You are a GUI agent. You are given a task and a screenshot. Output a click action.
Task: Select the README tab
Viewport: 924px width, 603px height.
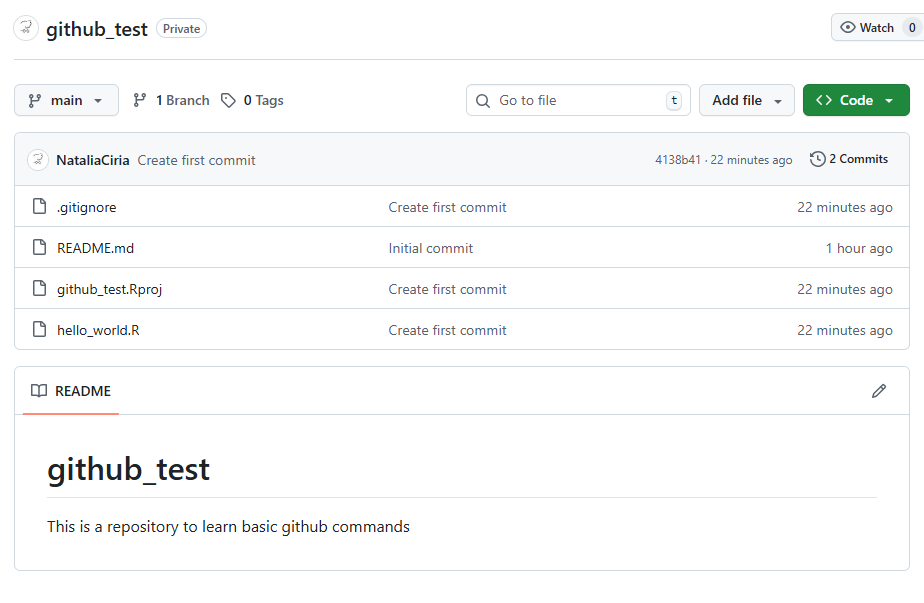coord(71,391)
